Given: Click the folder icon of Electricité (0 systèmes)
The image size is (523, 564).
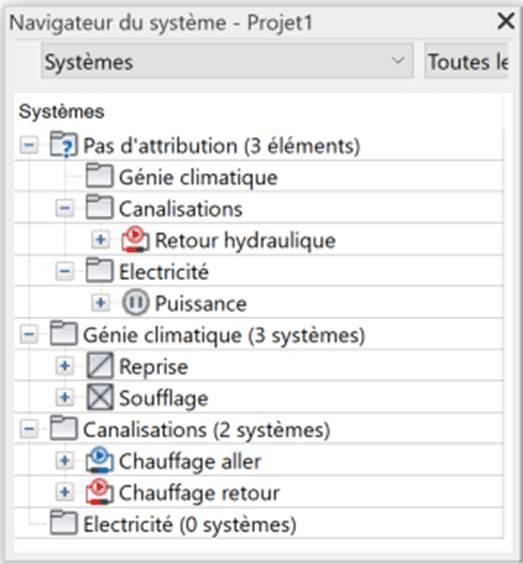Looking at the screenshot, I should coord(64,523).
